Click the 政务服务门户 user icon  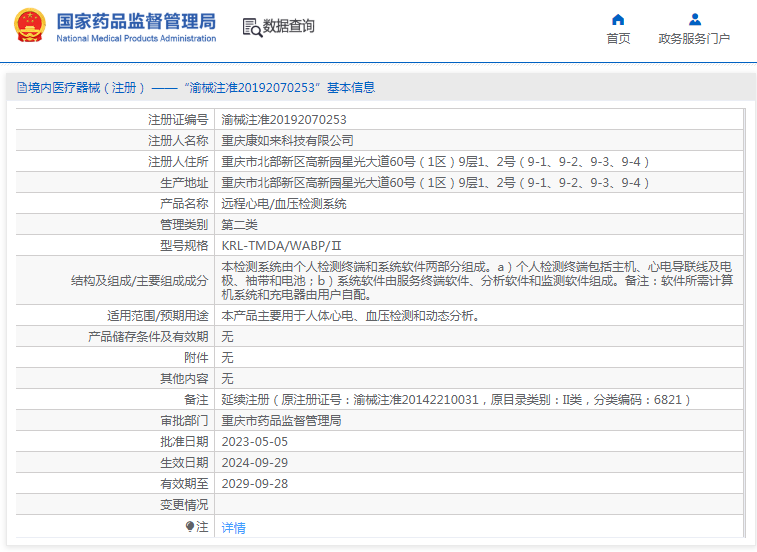tap(695, 19)
